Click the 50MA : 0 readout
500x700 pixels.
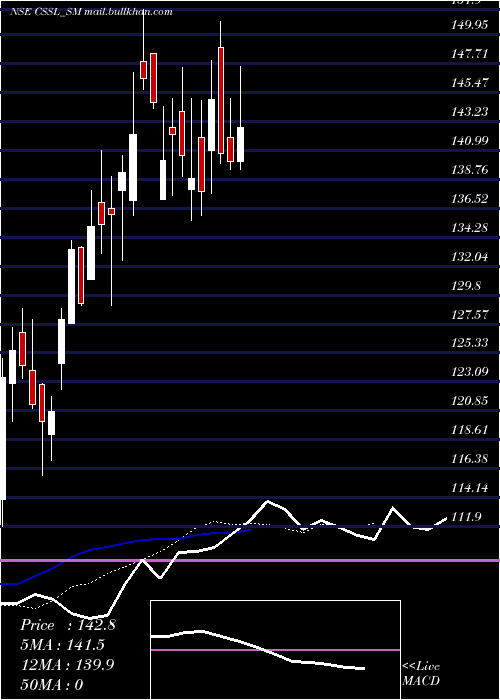[x=52, y=685]
